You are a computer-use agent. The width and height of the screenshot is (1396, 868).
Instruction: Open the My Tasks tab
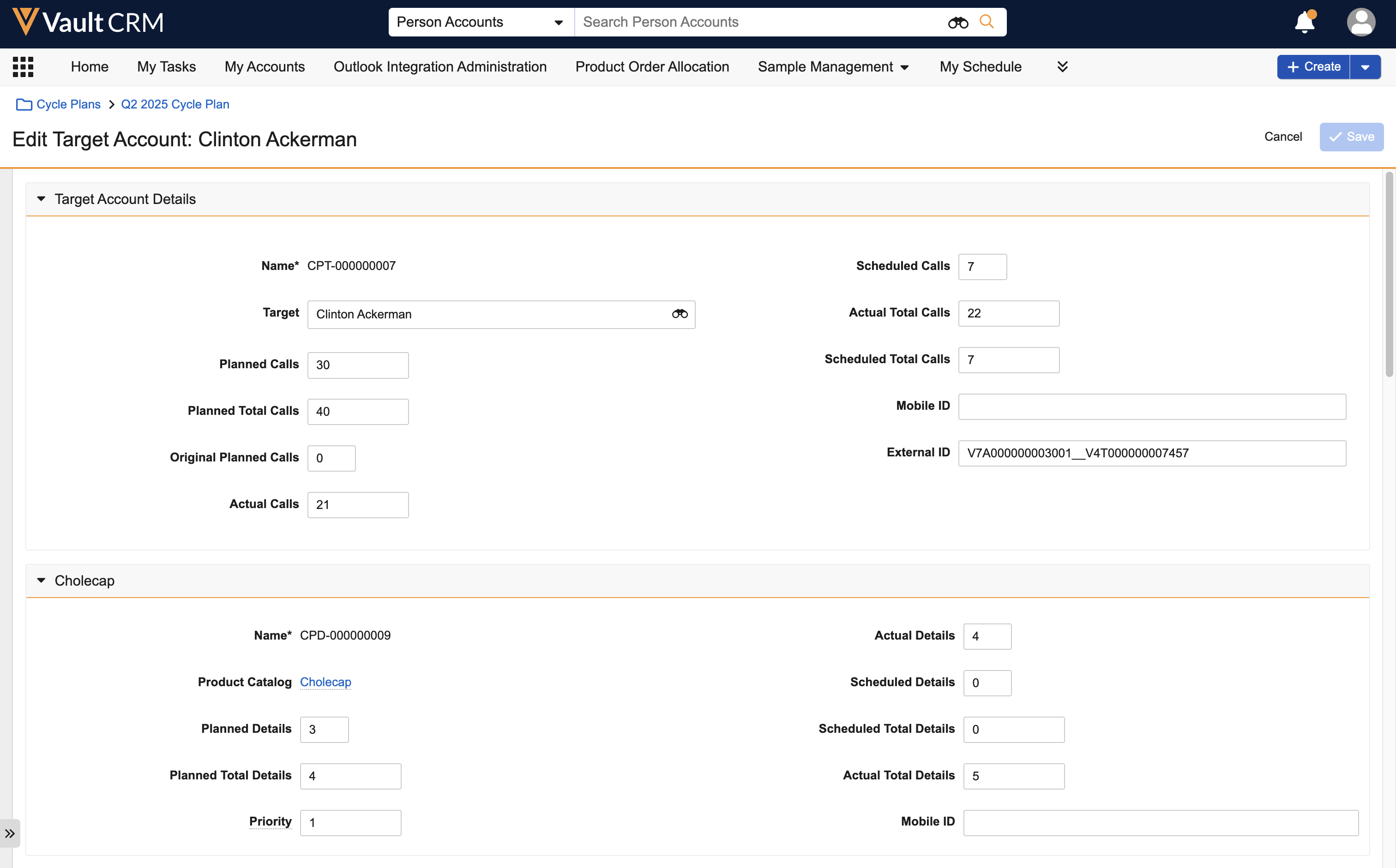(167, 66)
